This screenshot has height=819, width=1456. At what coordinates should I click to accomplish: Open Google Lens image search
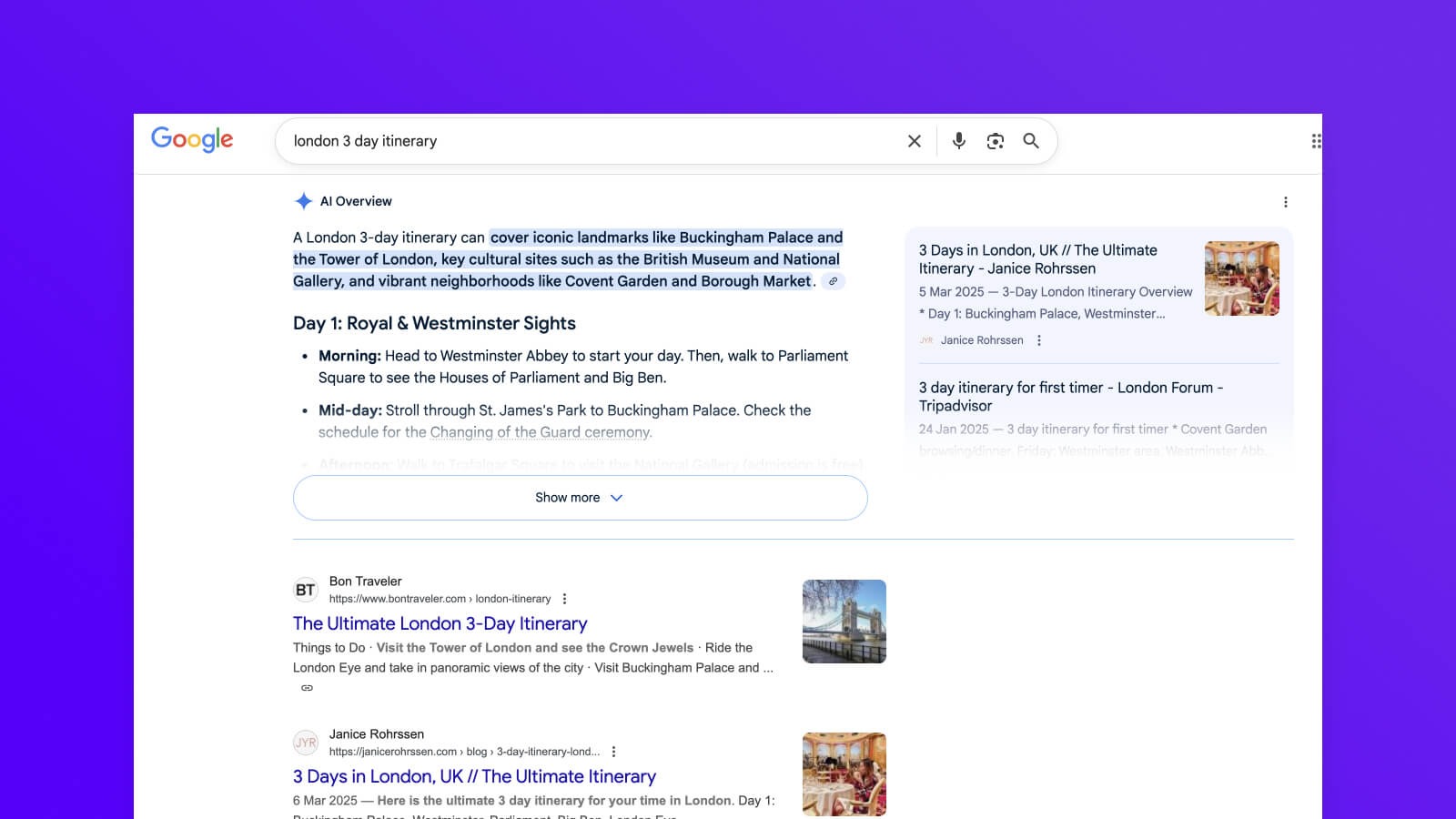[x=995, y=141]
